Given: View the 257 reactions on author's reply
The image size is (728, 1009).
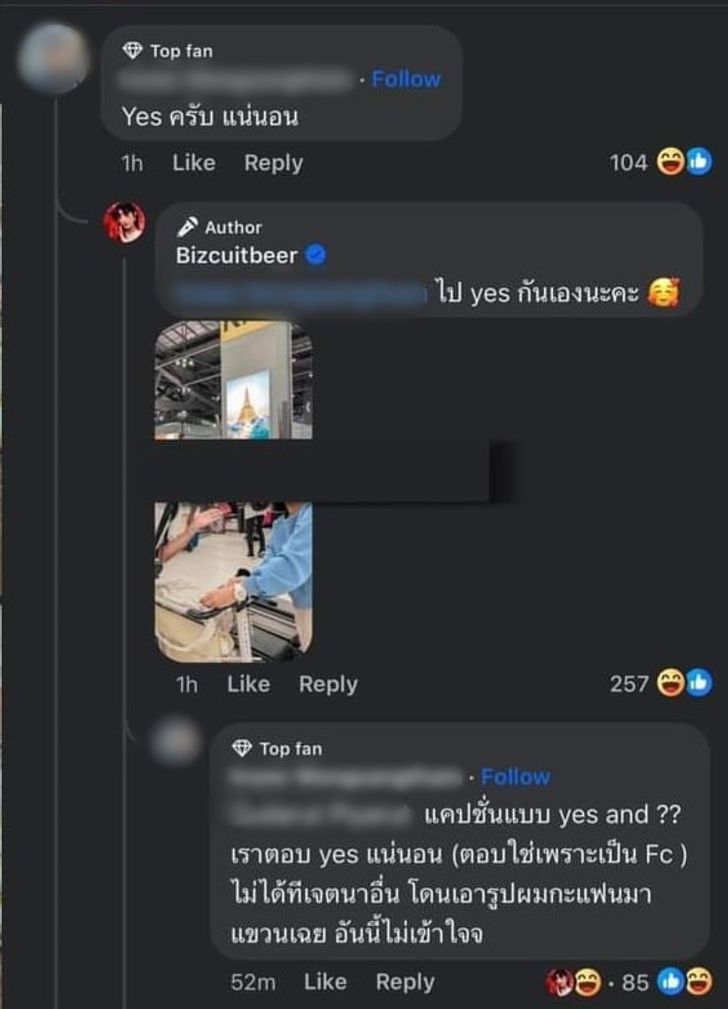Looking at the screenshot, I should pos(661,683).
